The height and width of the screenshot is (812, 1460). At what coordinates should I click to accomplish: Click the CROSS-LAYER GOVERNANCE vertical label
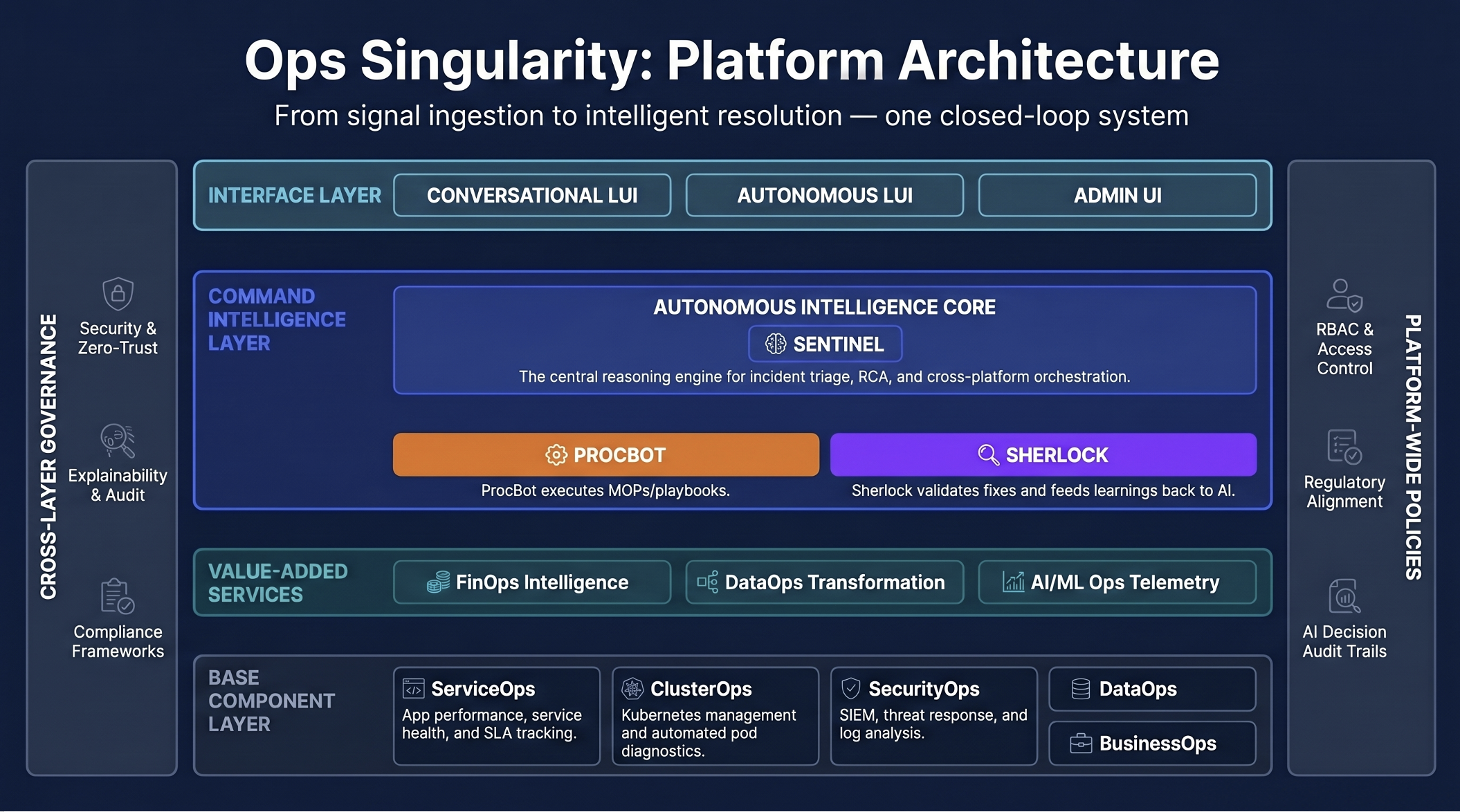click(x=48, y=457)
